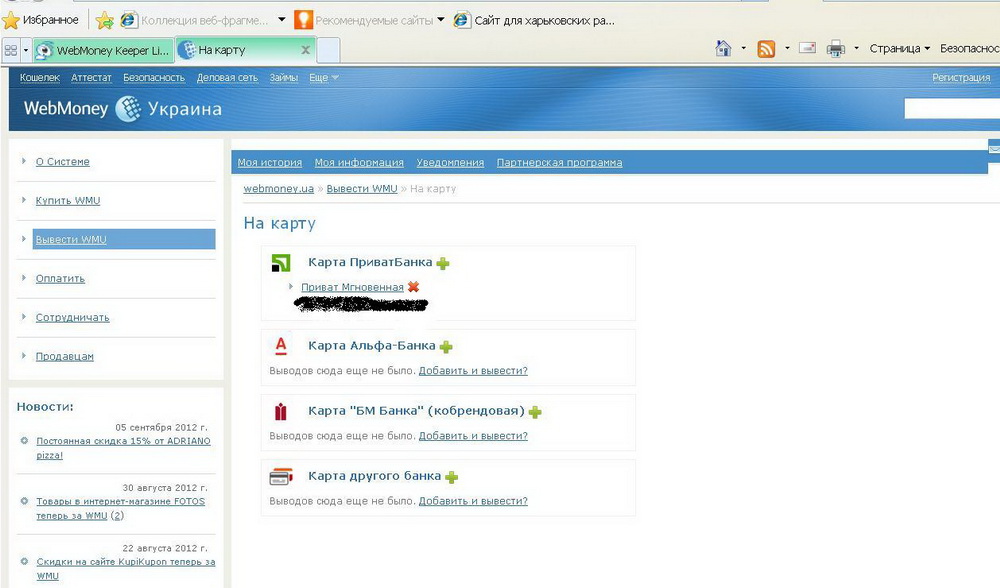This screenshot has height=588, width=1000.
Task: Click the mail envelope icon at right edge
Action: tap(994, 148)
